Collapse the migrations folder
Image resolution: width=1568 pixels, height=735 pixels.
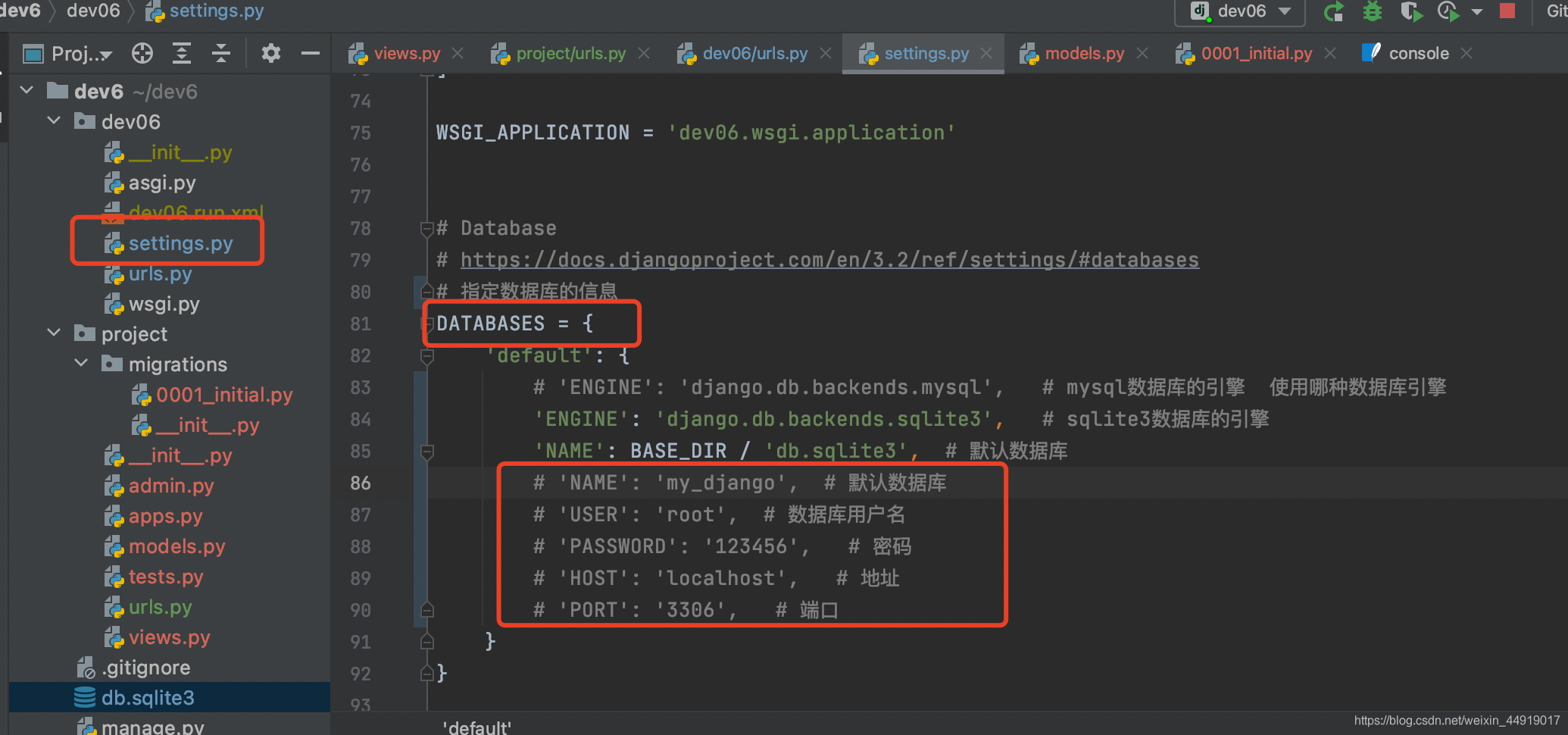click(81, 363)
